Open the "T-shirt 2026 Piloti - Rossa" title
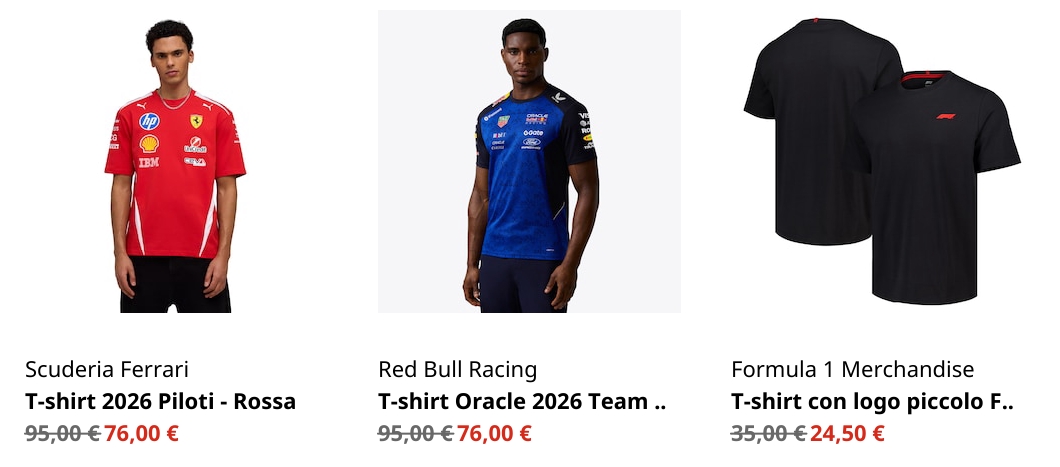 click(x=160, y=401)
